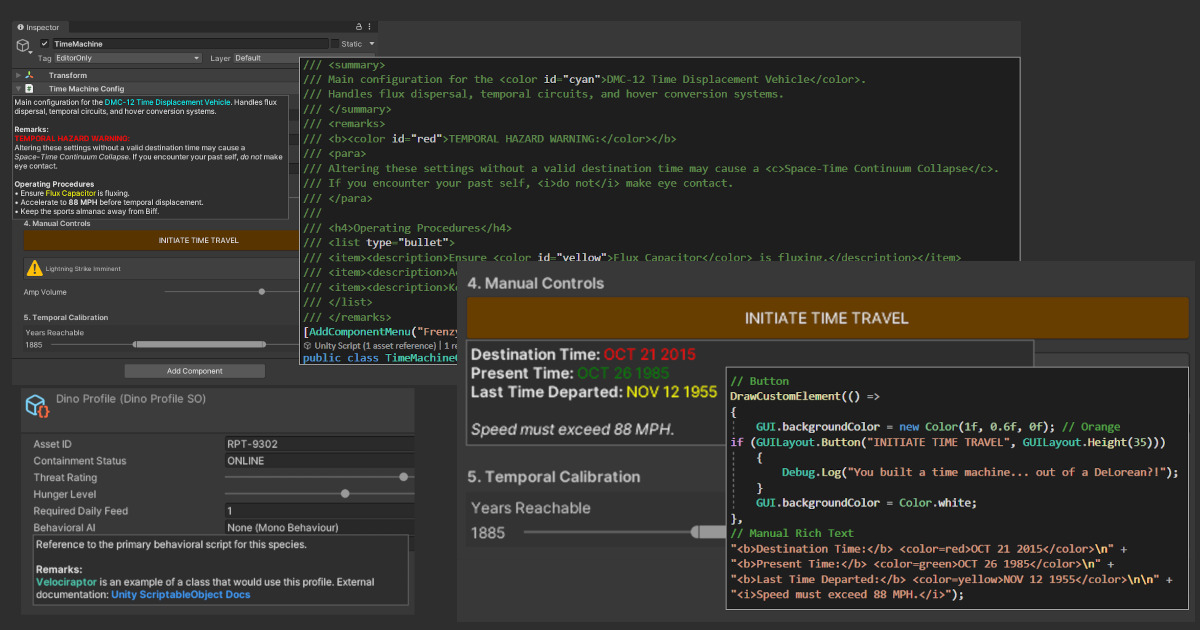Collapse the Time Machine Config foldout
The width and height of the screenshot is (1200, 630).
click(x=18, y=88)
